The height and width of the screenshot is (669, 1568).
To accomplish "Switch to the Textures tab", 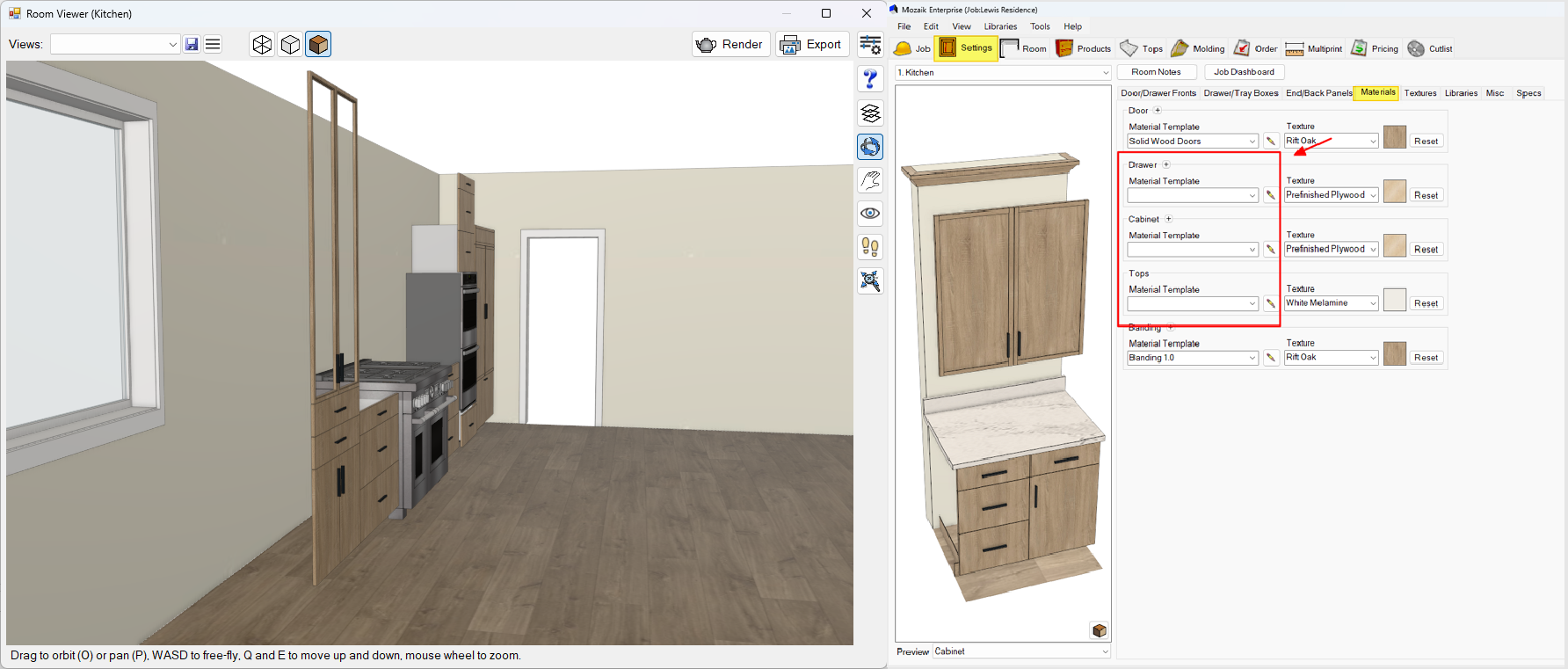I will (1419, 93).
